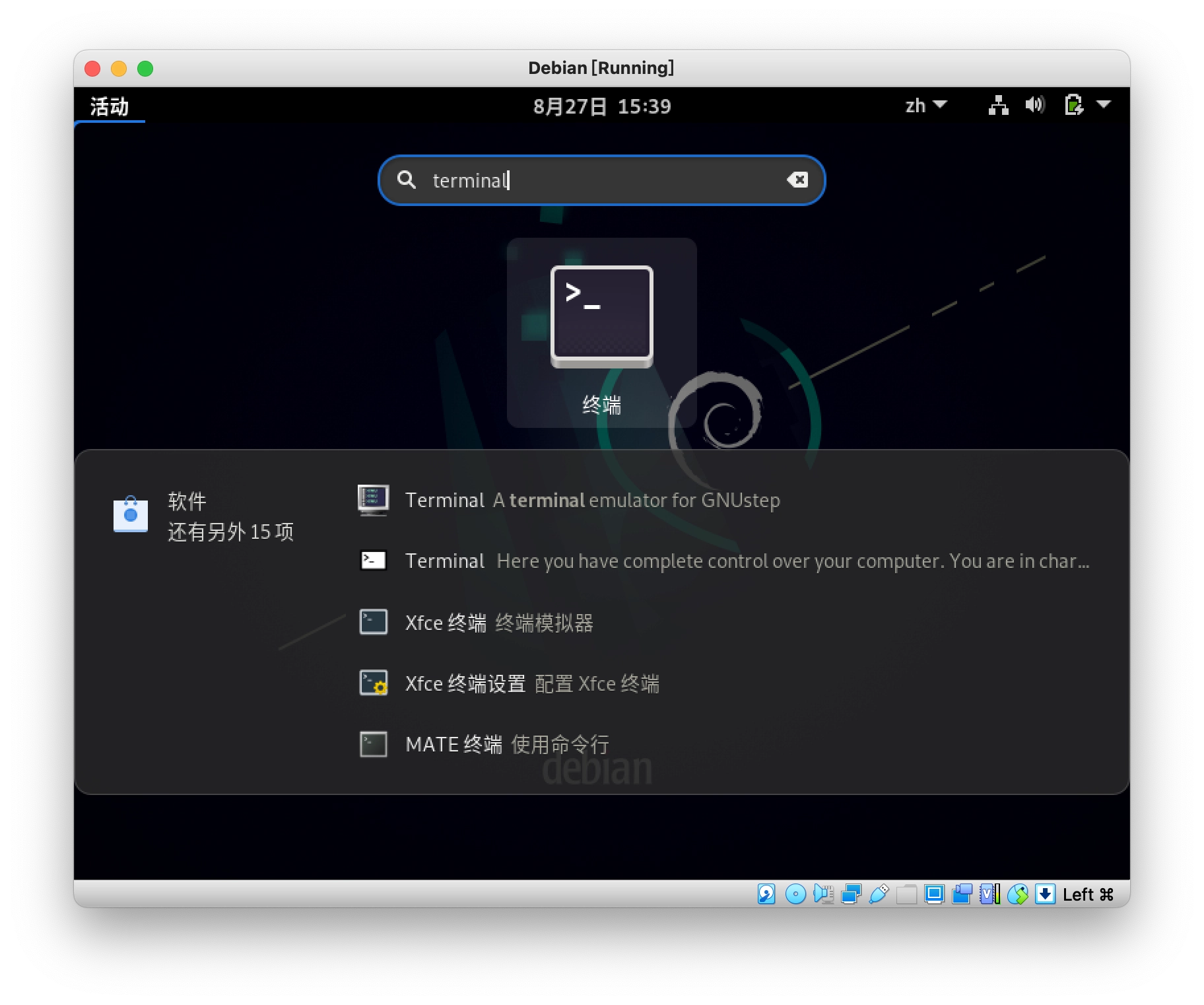Open the 终端 terminal app icon
Screen dimensions: 1204x1005
601,333
